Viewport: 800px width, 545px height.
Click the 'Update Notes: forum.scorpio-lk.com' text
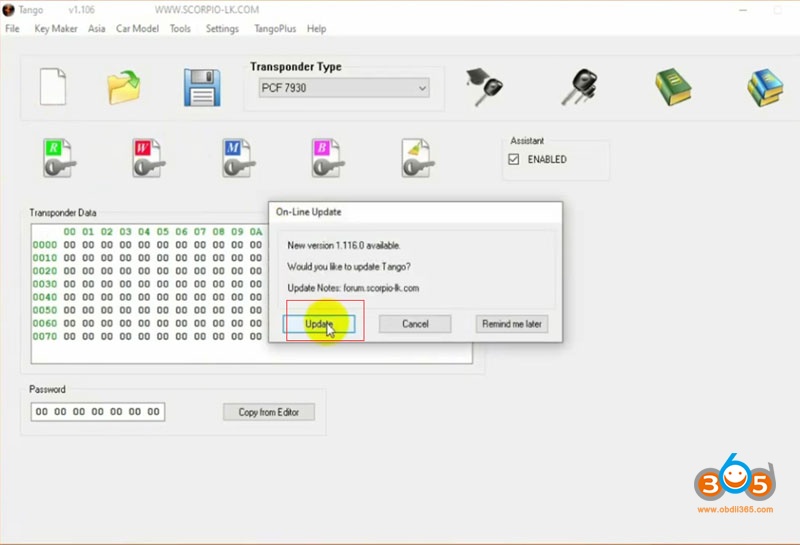353,288
